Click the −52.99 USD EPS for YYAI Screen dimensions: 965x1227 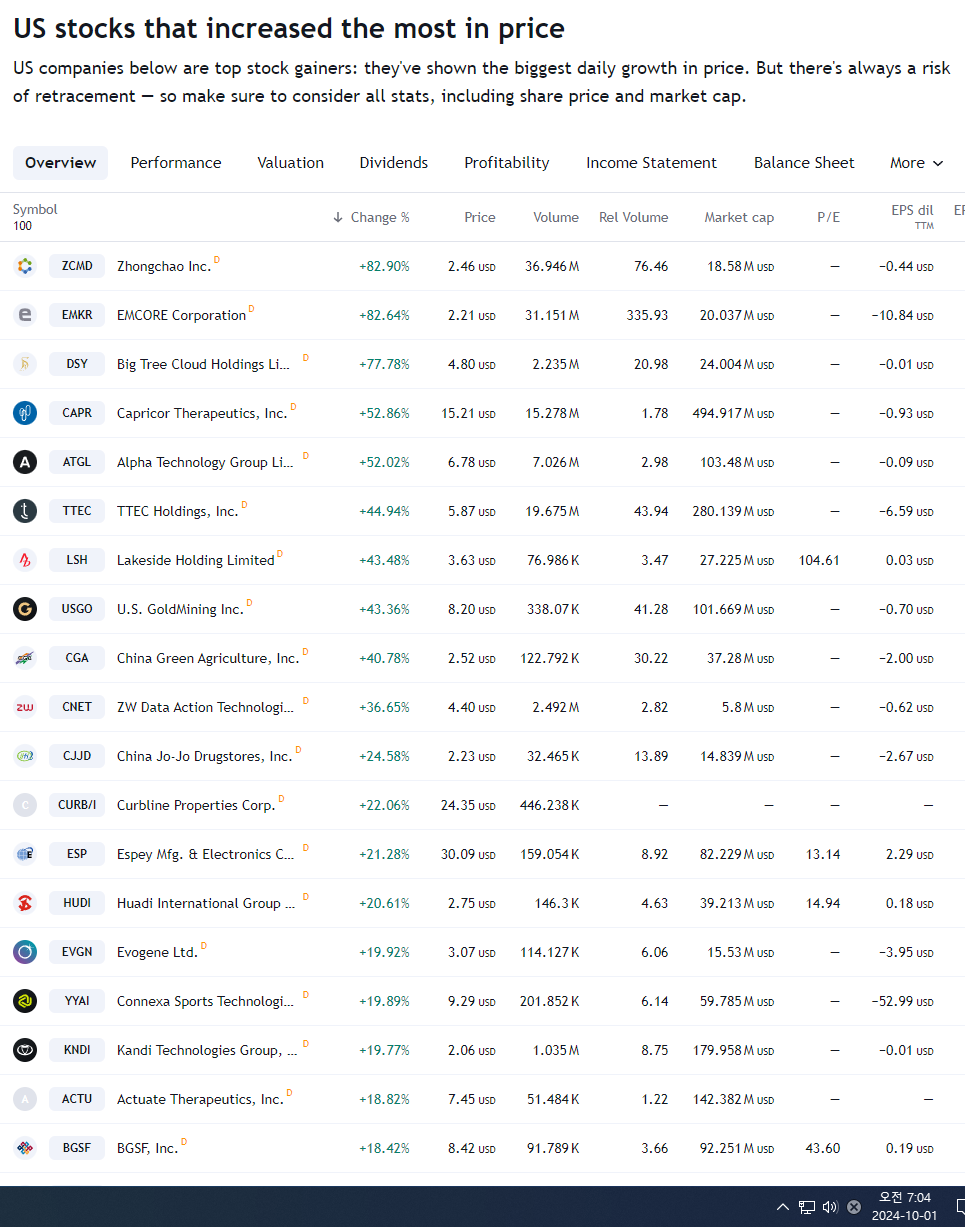tap(902, 1001)
